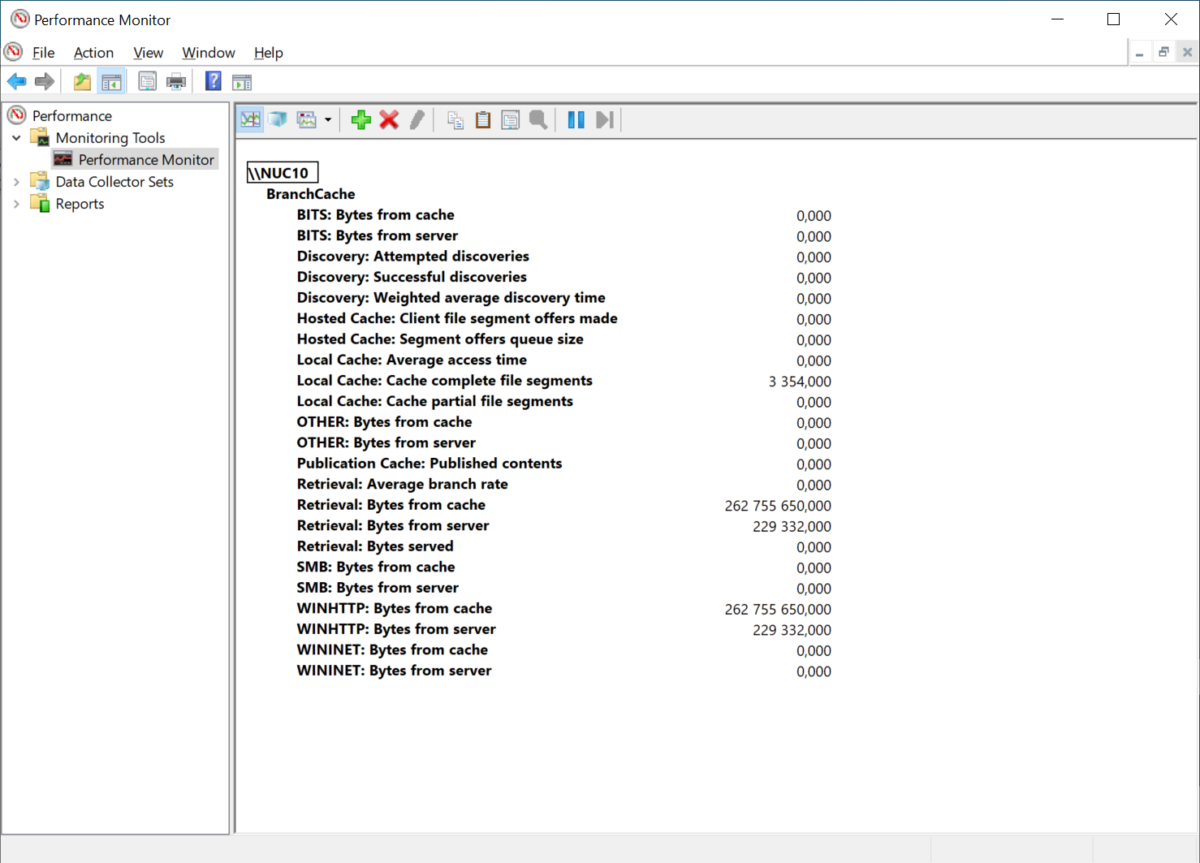Select Publication Cache: Published contents counter

429,463
